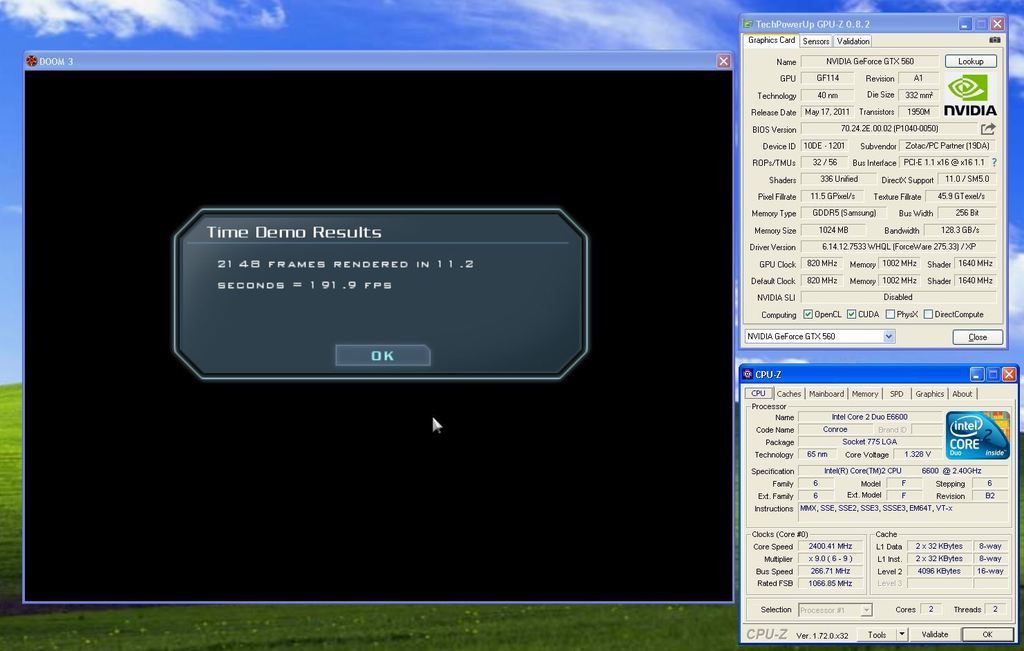Click the Intel Core 2 Duo E6600 name field
This screenshot has width=1024, height=651.
pyautogui.click(x=869, y=417)
